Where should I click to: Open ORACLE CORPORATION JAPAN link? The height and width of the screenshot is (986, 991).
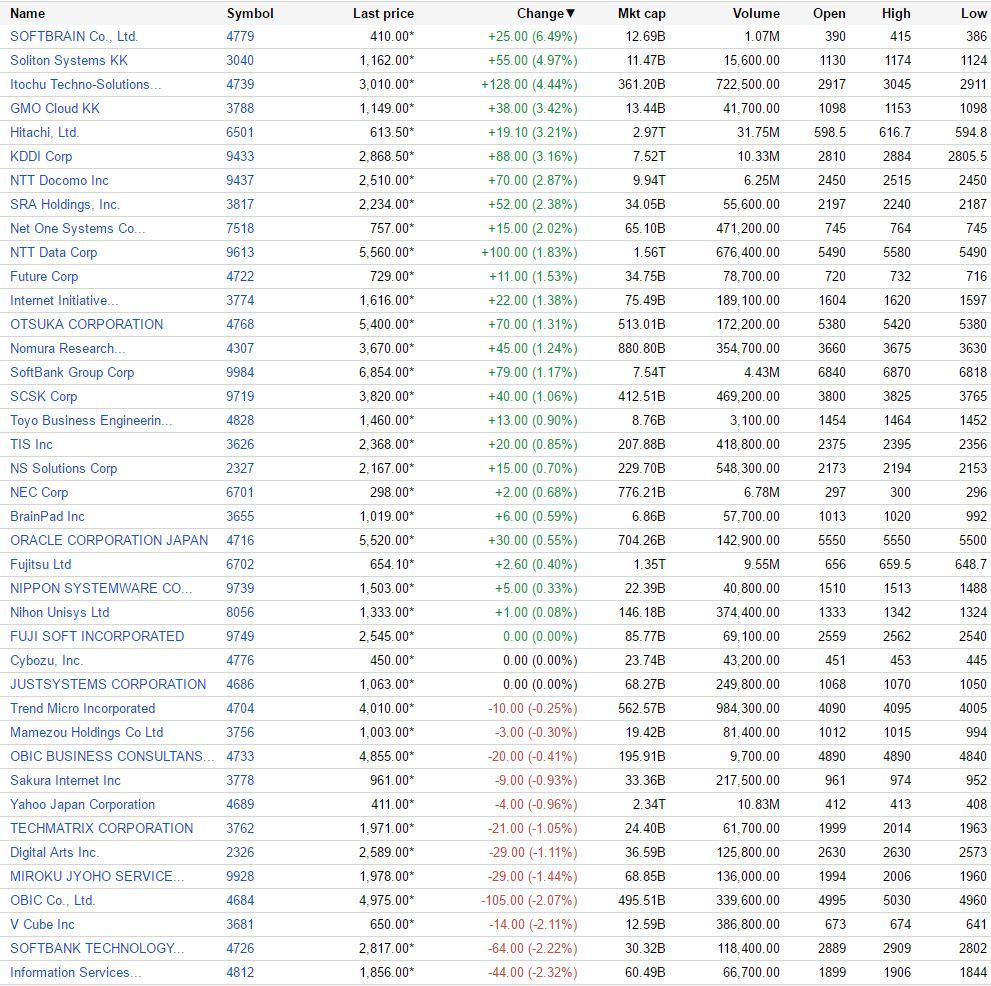pos(109,540)
